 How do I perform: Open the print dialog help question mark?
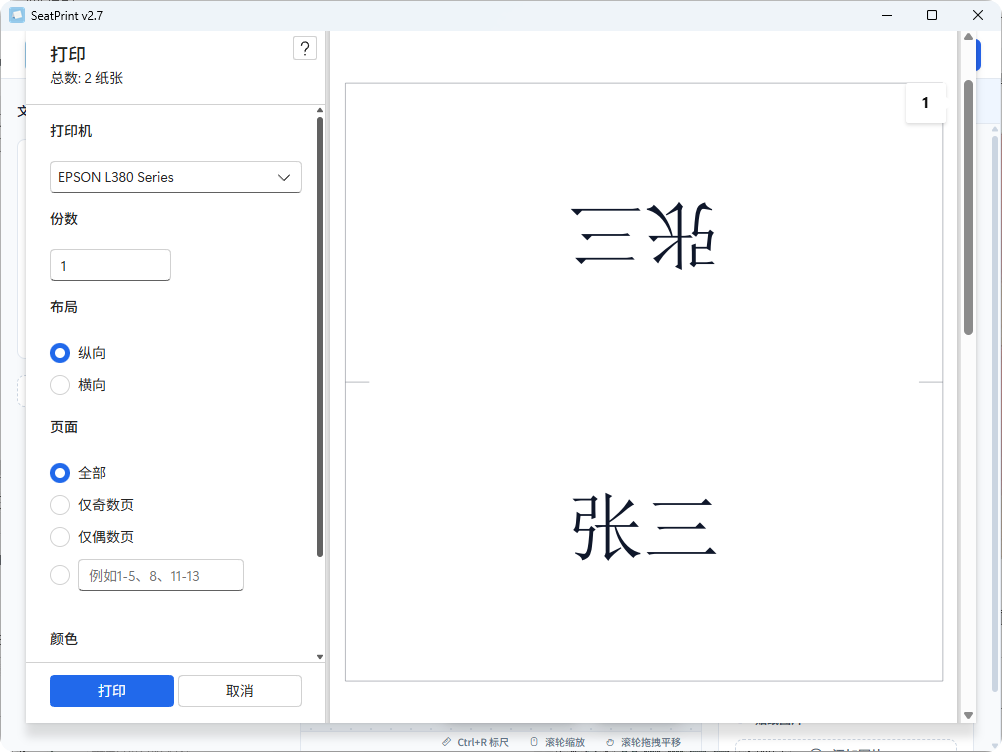click(x=305, y=49)
